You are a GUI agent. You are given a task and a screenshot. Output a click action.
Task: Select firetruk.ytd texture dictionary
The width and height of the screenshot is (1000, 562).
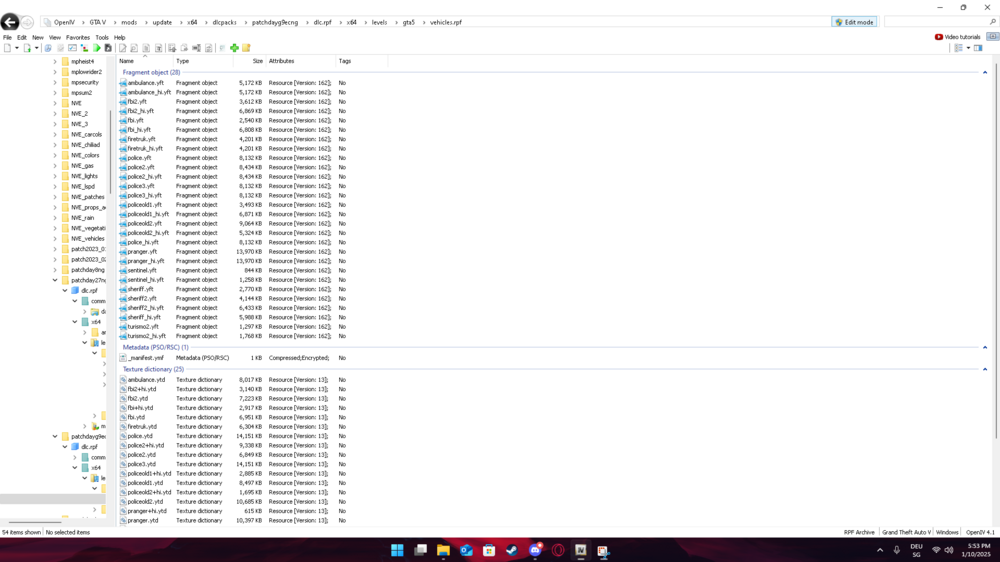click(x=142, y=427)
